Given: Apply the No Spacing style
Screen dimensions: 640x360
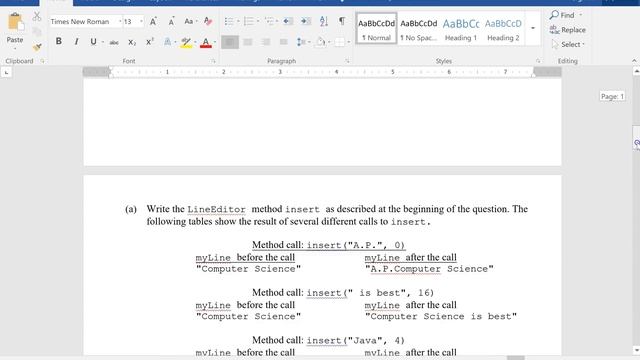Looking at the screenshot, I should tap(418, 28).
